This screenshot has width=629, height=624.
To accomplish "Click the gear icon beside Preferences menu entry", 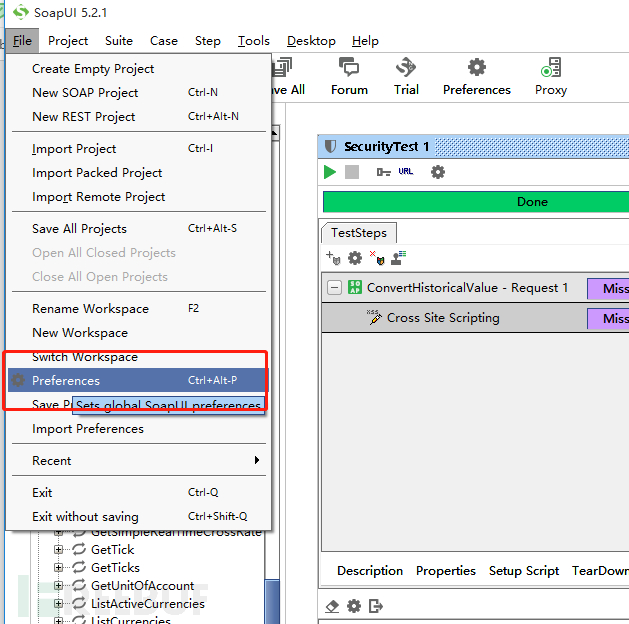I will tap(18, 380).
